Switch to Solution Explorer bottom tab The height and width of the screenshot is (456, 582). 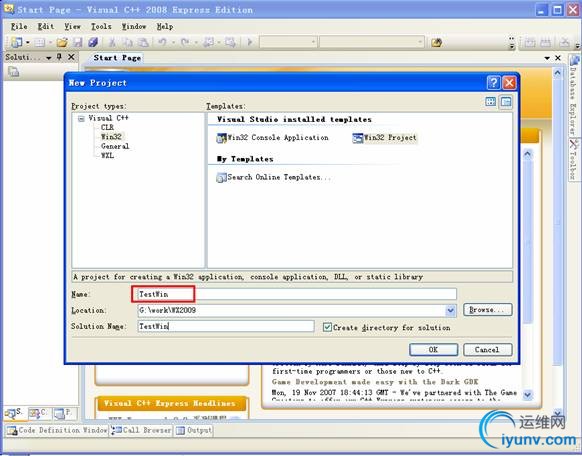[x=15, y=413]
